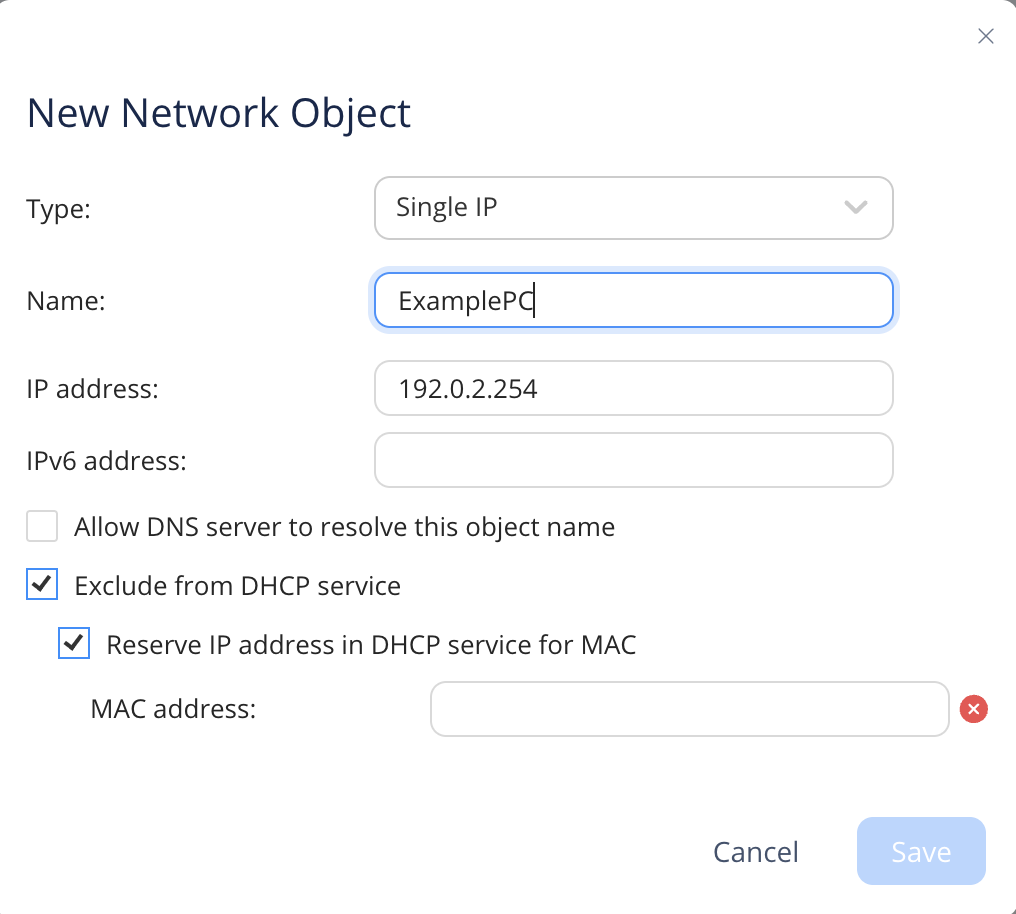Viewport: 1016px width, 914px height.
Task: Click the 'IP address:' field label
Action: point(92,389)
